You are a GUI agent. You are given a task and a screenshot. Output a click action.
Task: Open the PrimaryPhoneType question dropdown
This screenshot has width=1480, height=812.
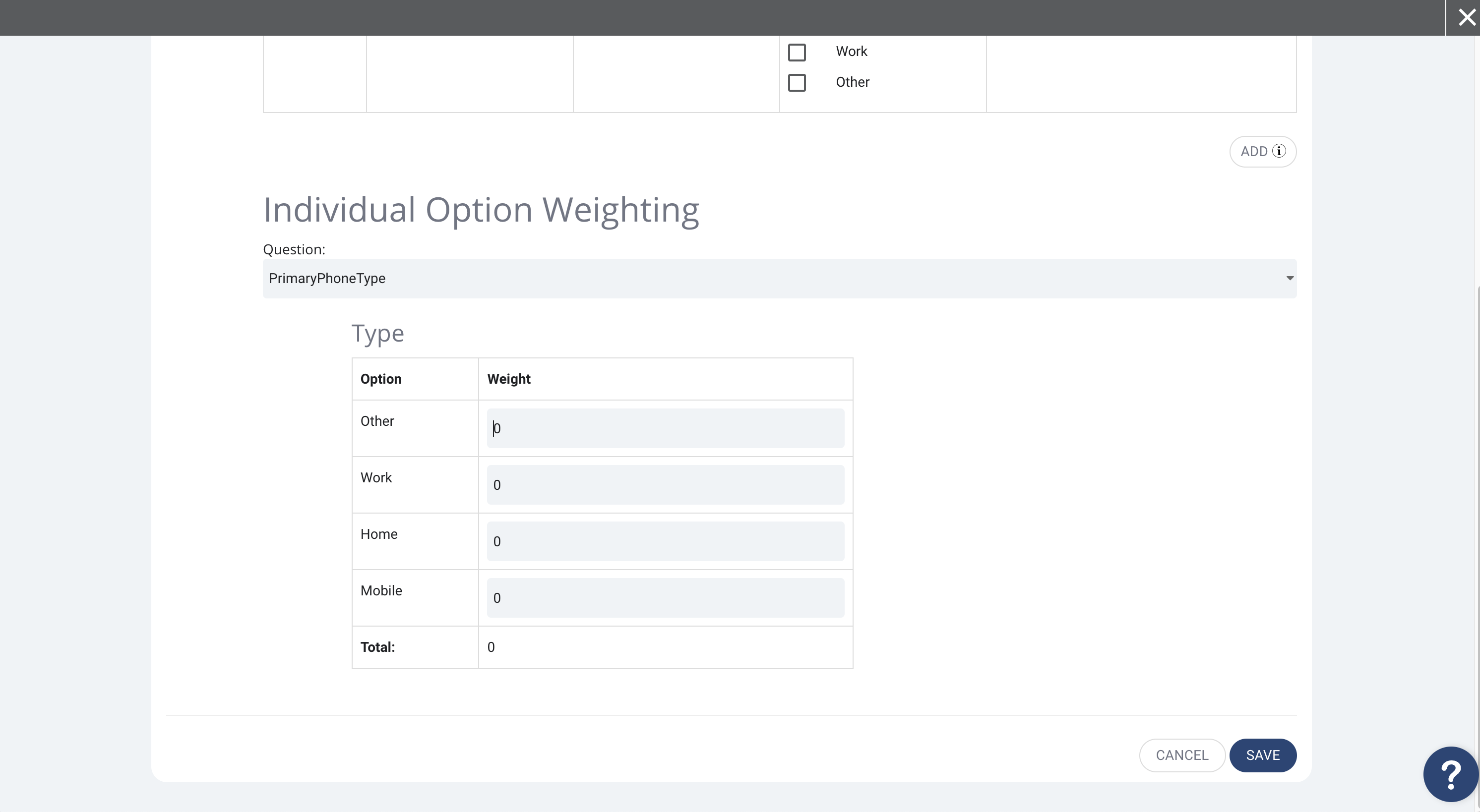pos(779,279)
